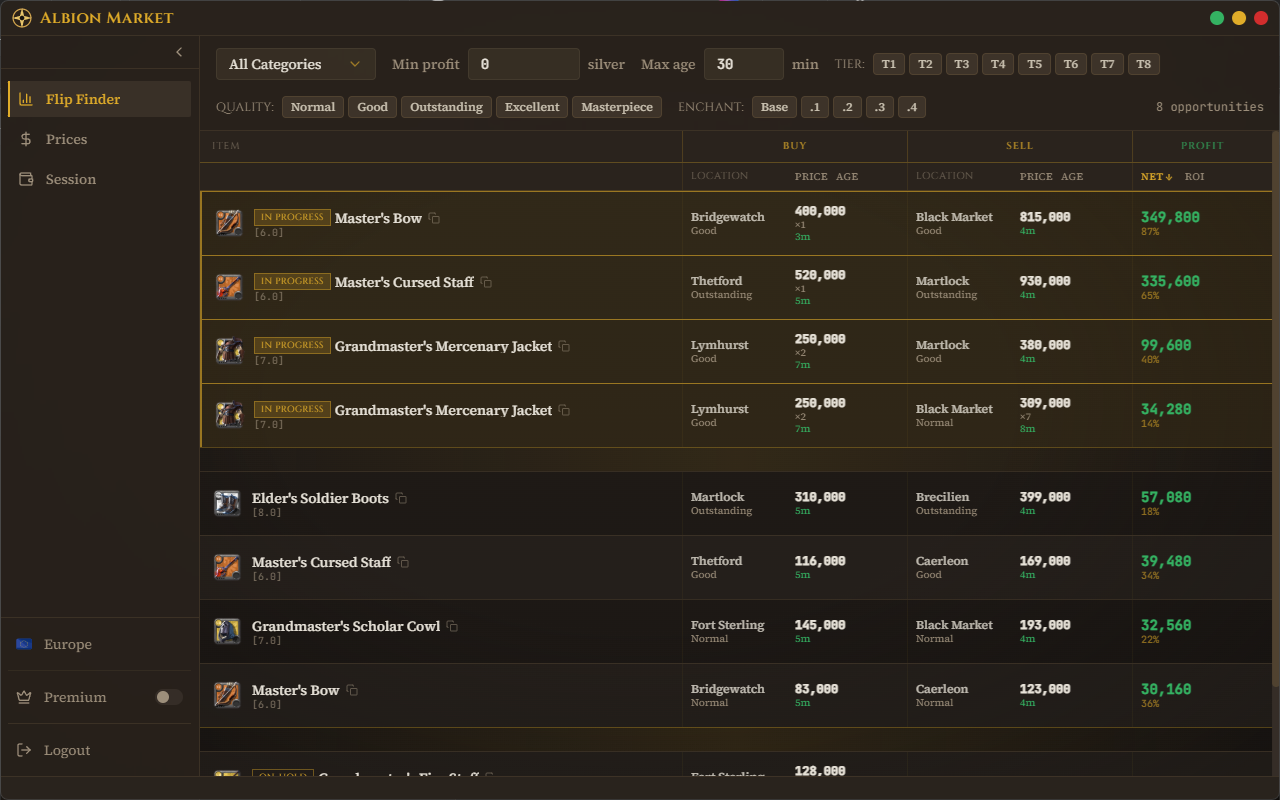The height and width of the screenshot is (800, 1280).
Task: Click the "8 opportunities" count text
Action: [1210, 107]
